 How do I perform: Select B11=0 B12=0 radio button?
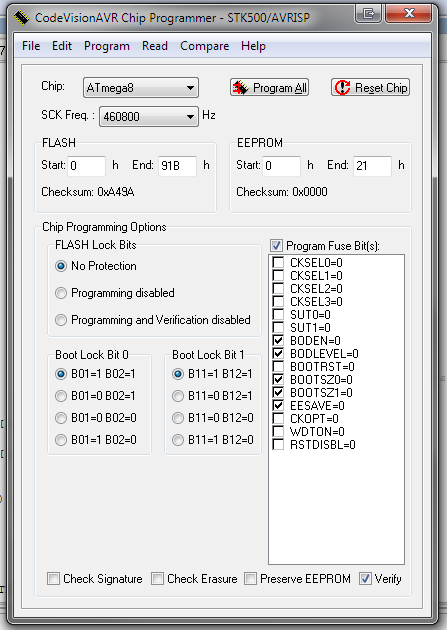point(178,418)
